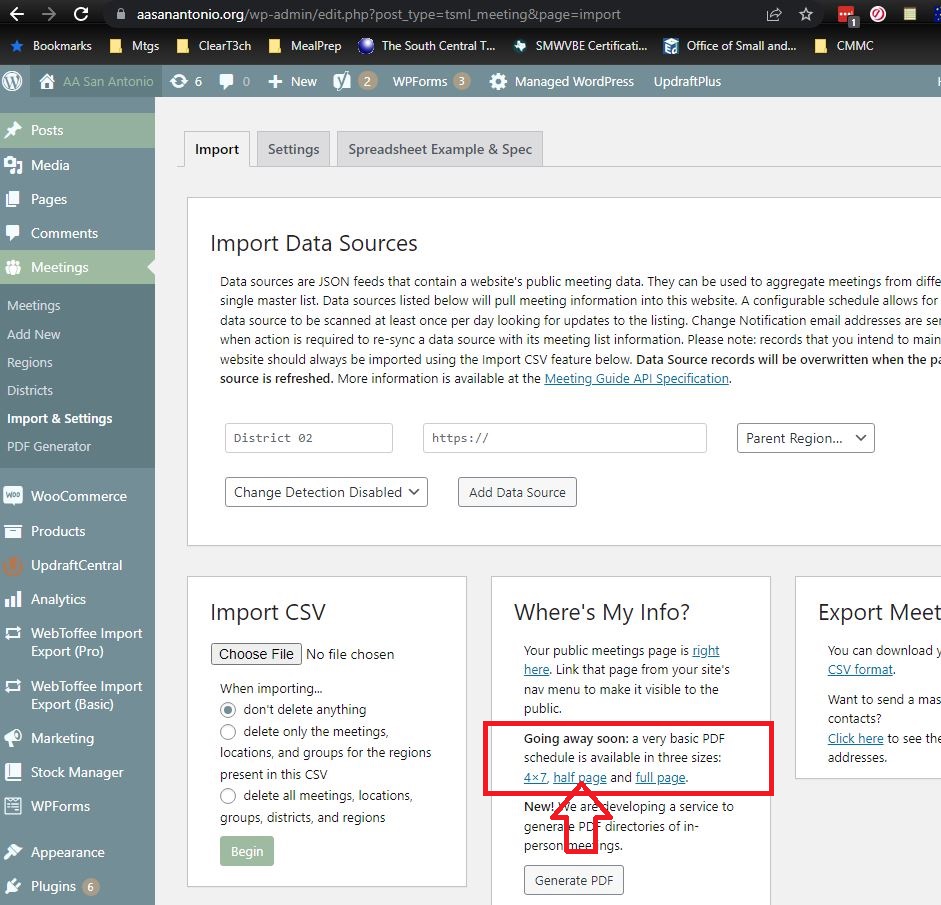Click the Managed WordPress gear icon
The height and width of the screenshot is (905, 941).
click(498, 82)
